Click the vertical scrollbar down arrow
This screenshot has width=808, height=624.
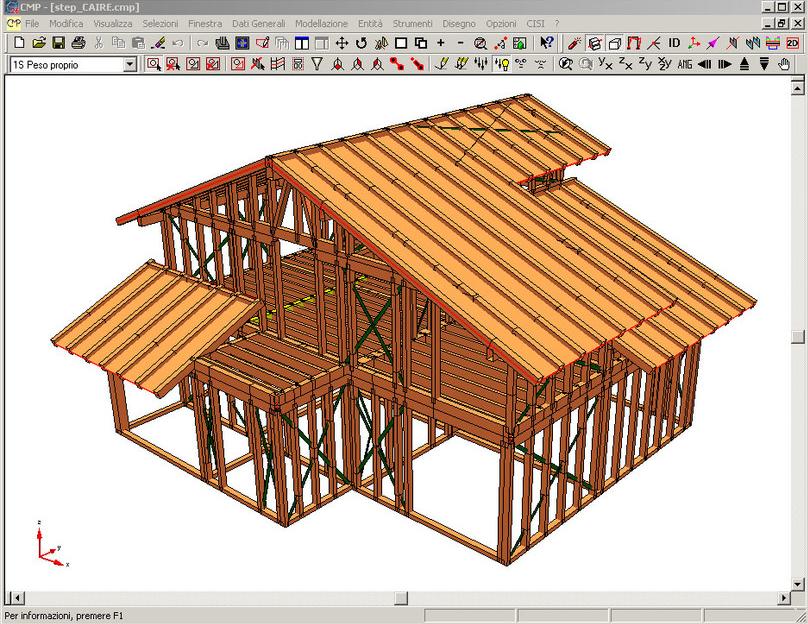click(799, 583)
